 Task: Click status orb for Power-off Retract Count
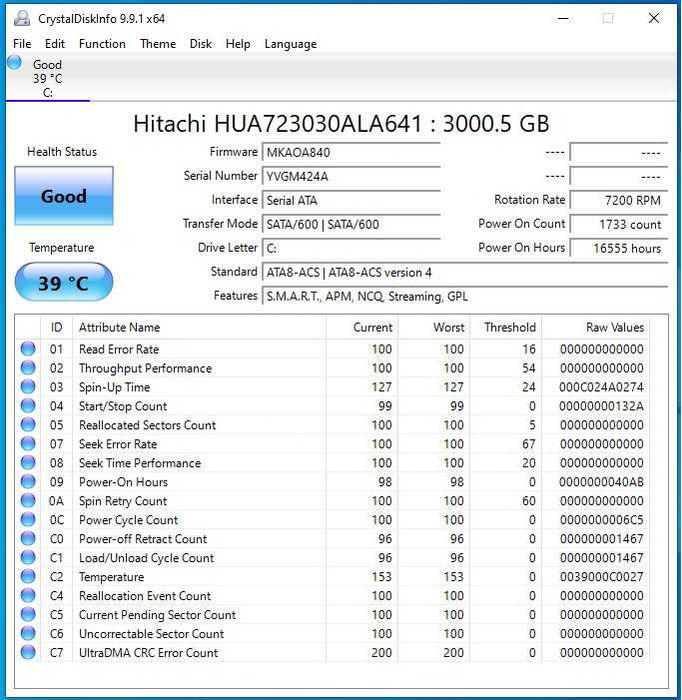pyautogui.click(x=28, y=538)
